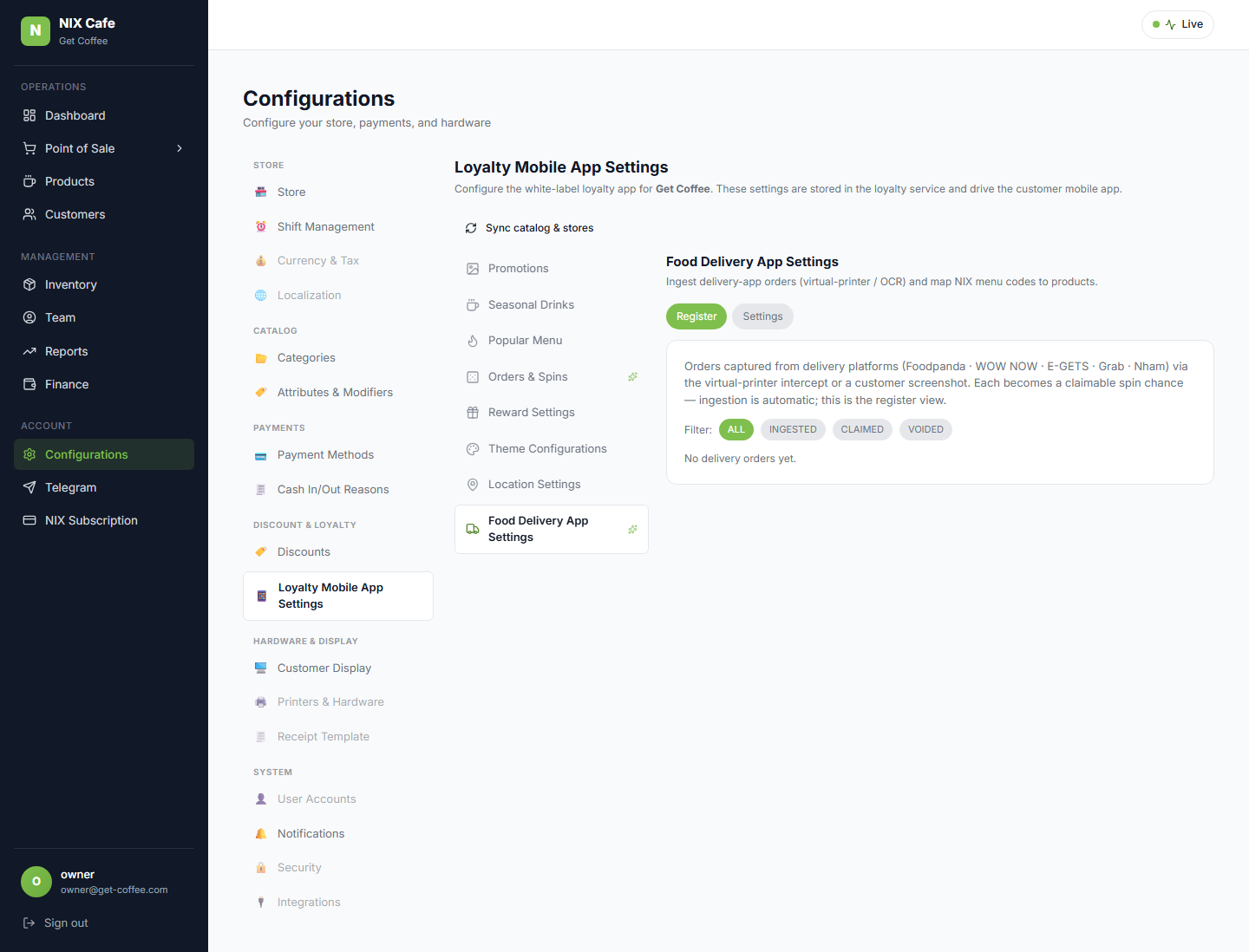Click the Configurations gear icon

29,454
